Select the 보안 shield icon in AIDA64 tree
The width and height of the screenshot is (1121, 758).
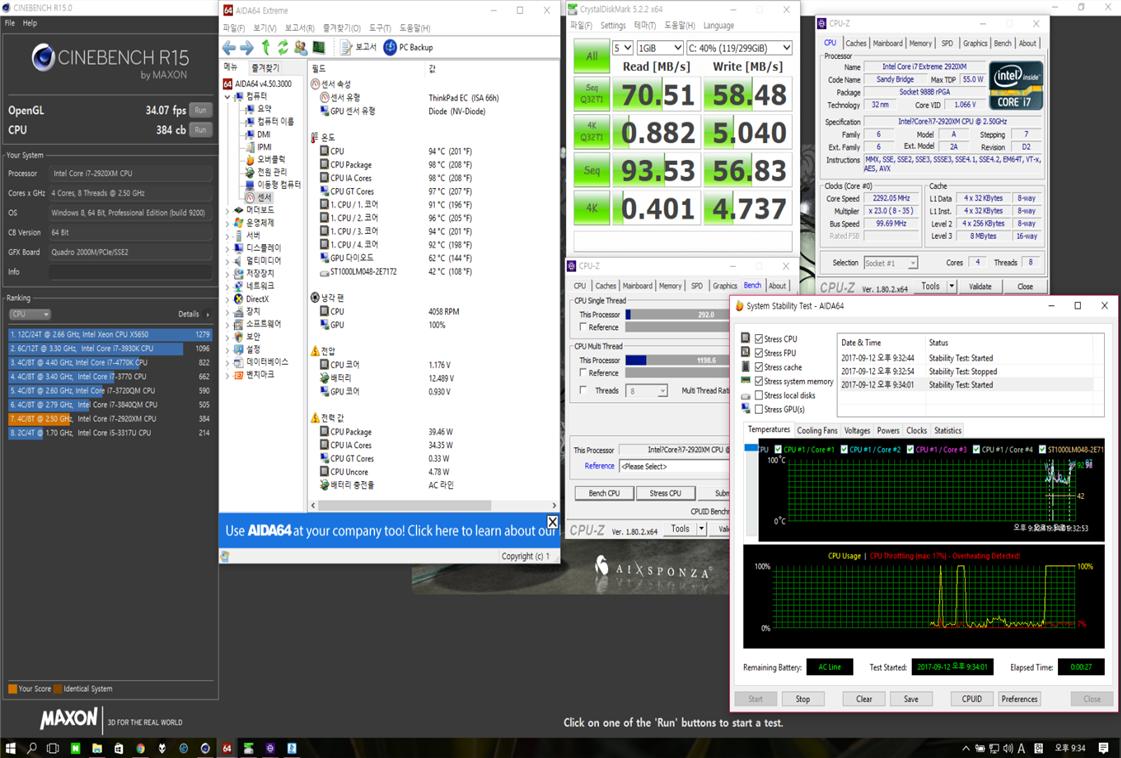click(x=239, y=337)
